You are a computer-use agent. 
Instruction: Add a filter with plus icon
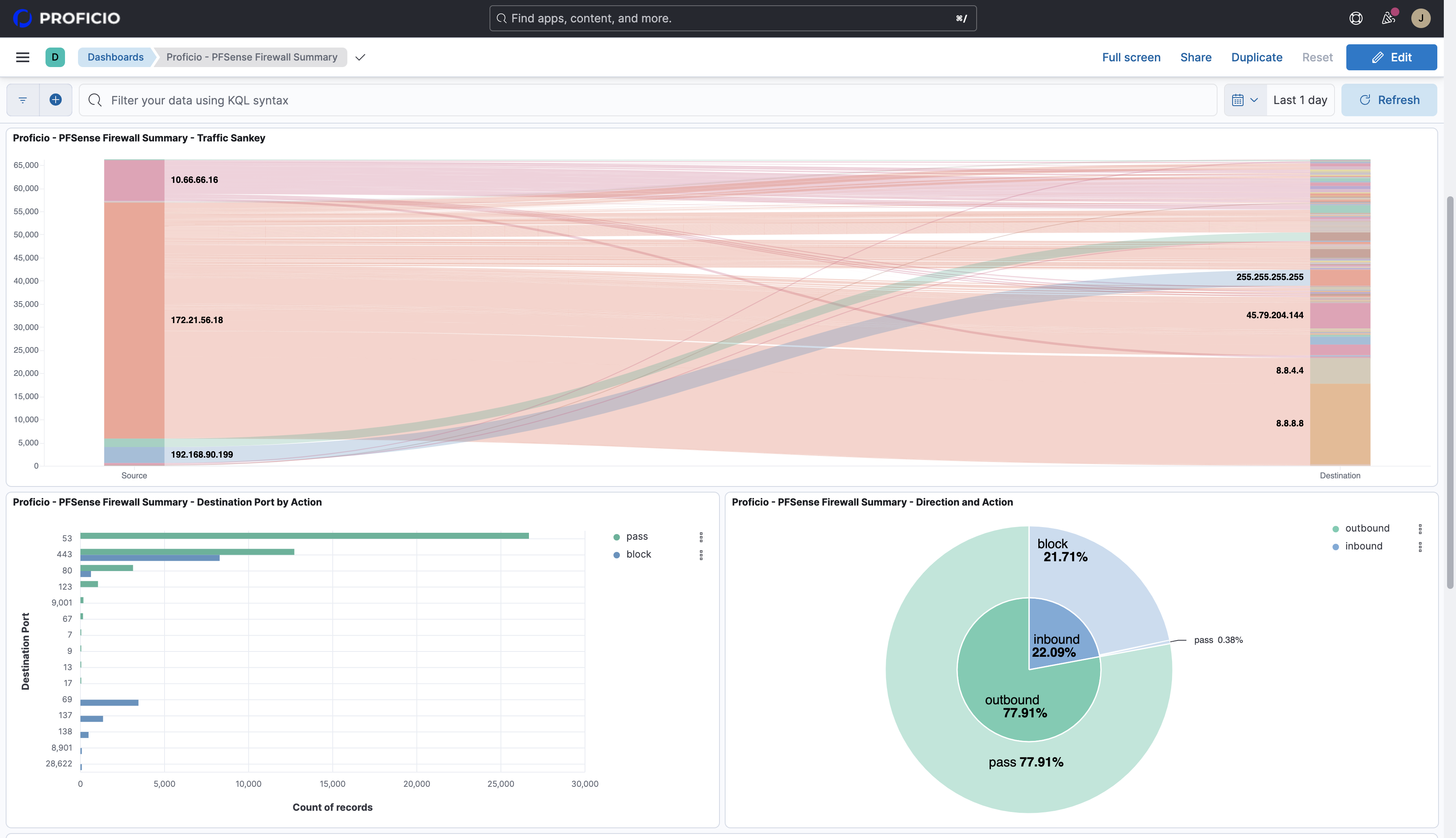point(56,100)
